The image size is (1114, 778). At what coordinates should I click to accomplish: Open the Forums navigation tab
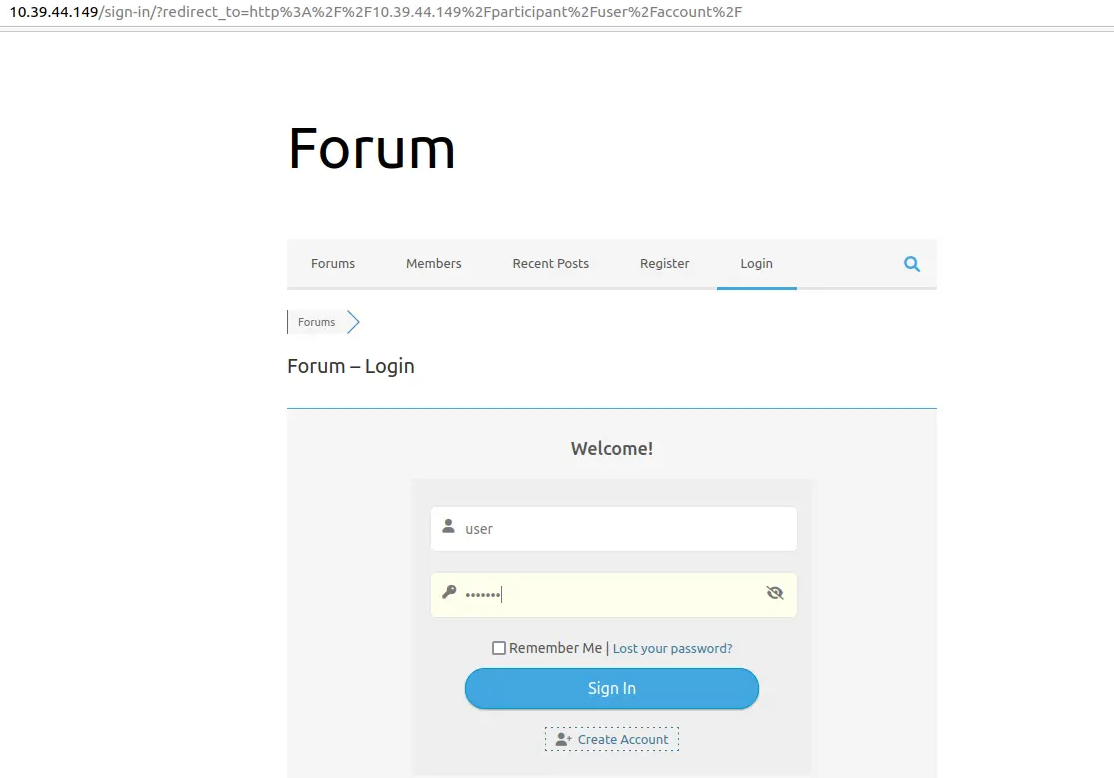click(332, 264)
